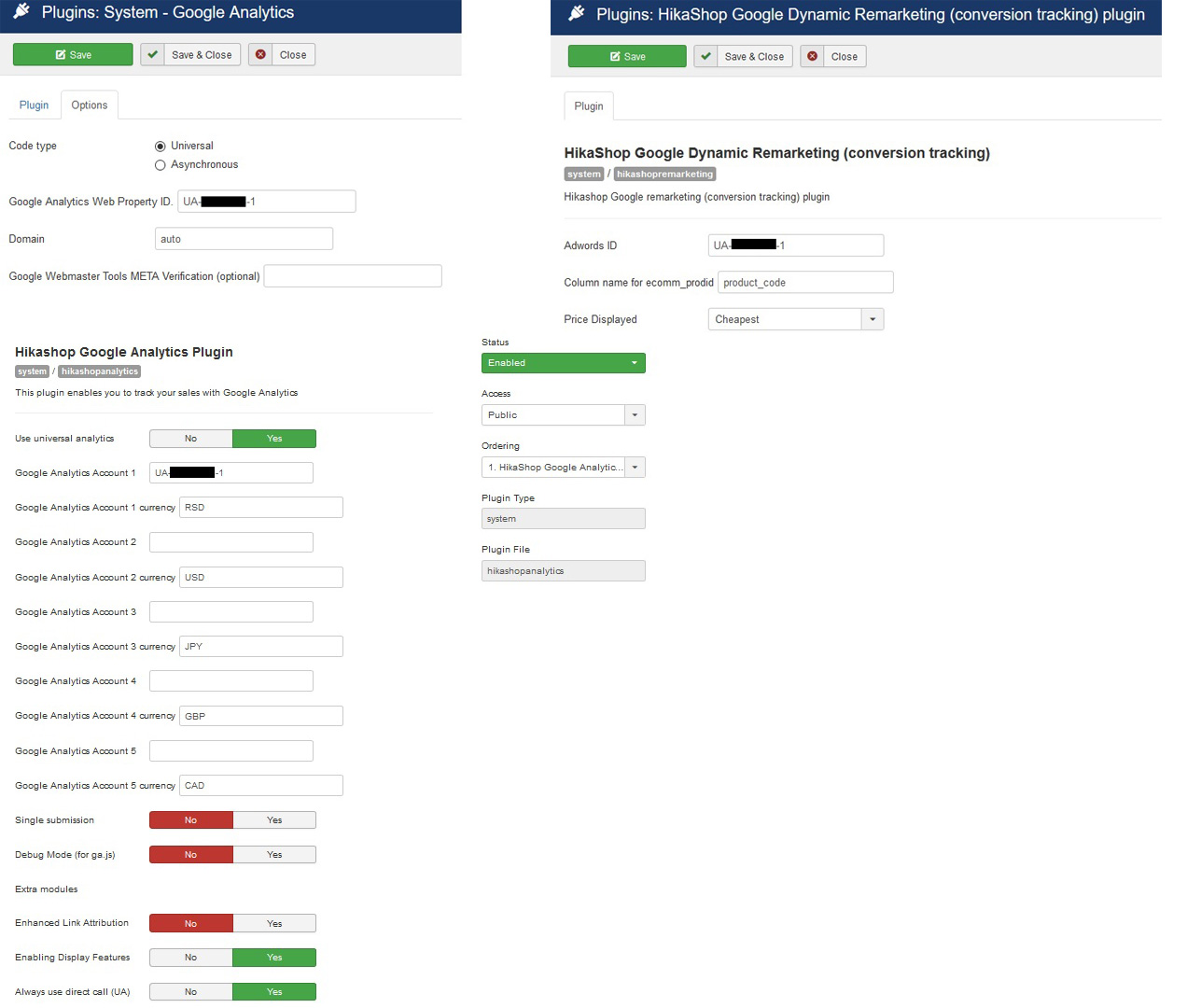Click Account 3 currency field showing JPY

[261, 647]
